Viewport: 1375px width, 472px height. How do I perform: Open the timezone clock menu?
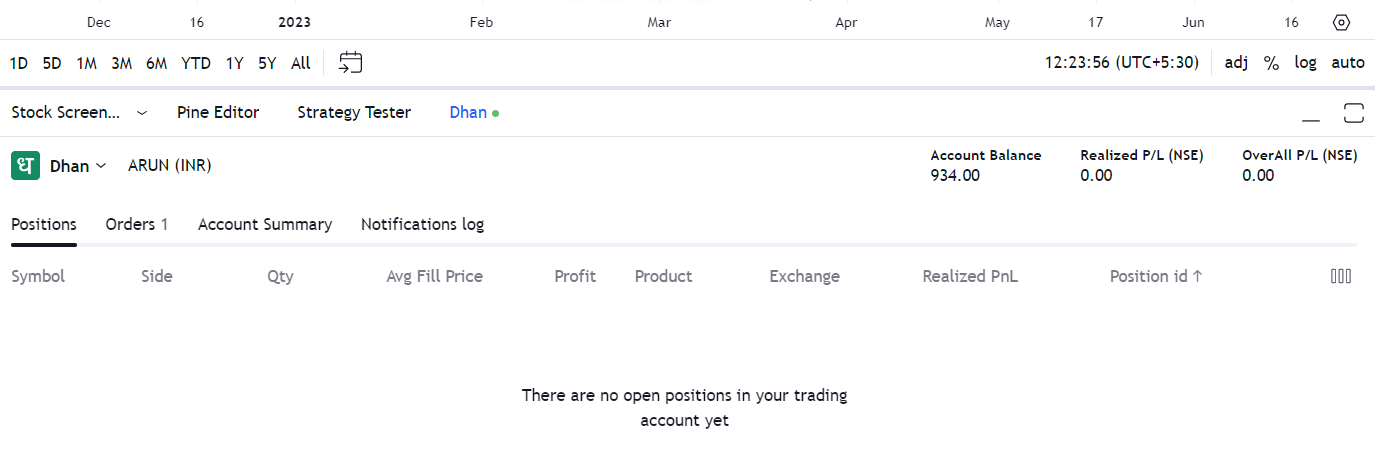(1121, 63)
